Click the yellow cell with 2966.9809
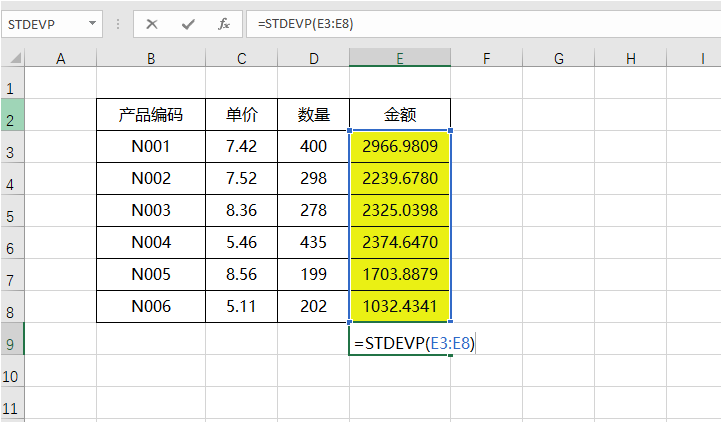This screenshot has width=724, height=422. [x=399, y=147]
